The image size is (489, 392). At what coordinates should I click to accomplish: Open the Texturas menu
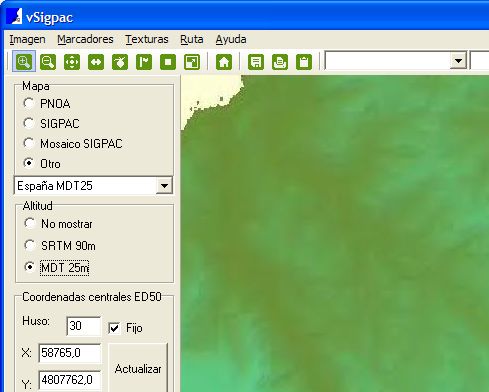coord(147,39)
